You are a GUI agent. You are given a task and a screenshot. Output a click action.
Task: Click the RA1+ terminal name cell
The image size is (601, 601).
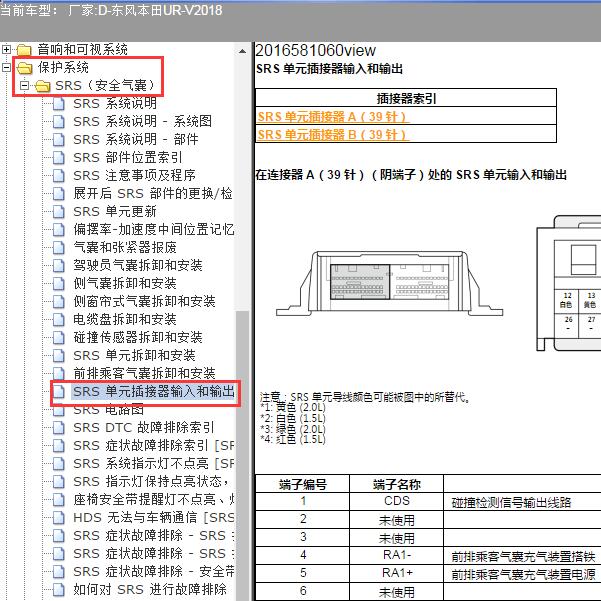pos(397,573)
